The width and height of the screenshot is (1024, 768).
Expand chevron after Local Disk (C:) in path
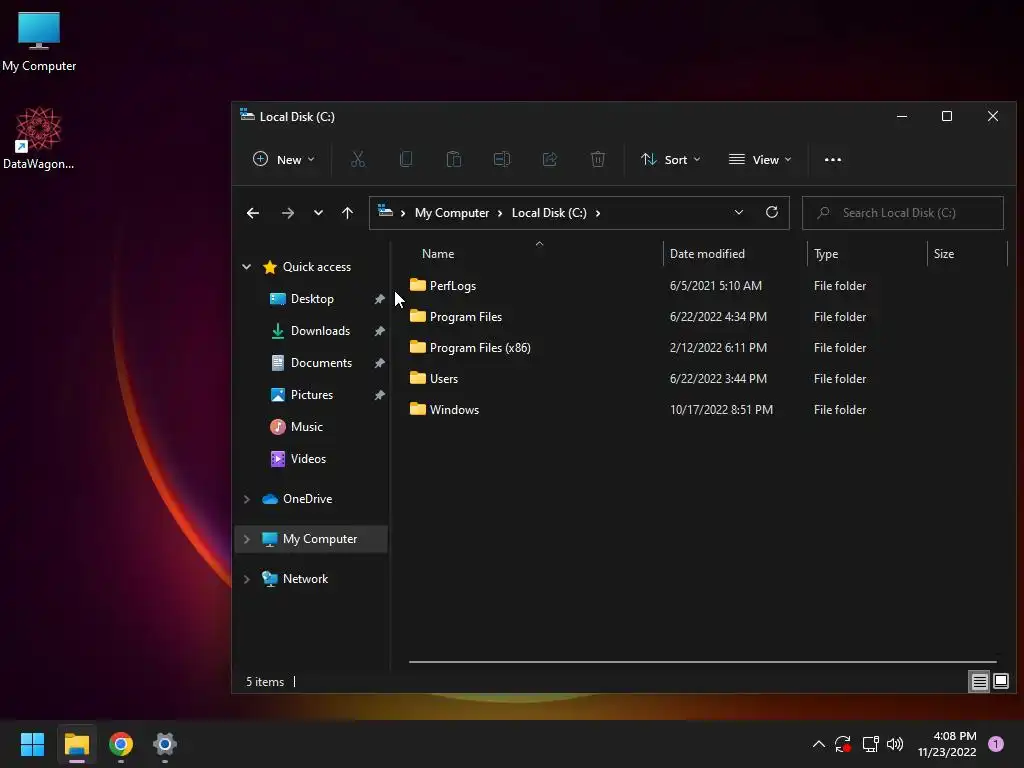click(x=598, y=213)
